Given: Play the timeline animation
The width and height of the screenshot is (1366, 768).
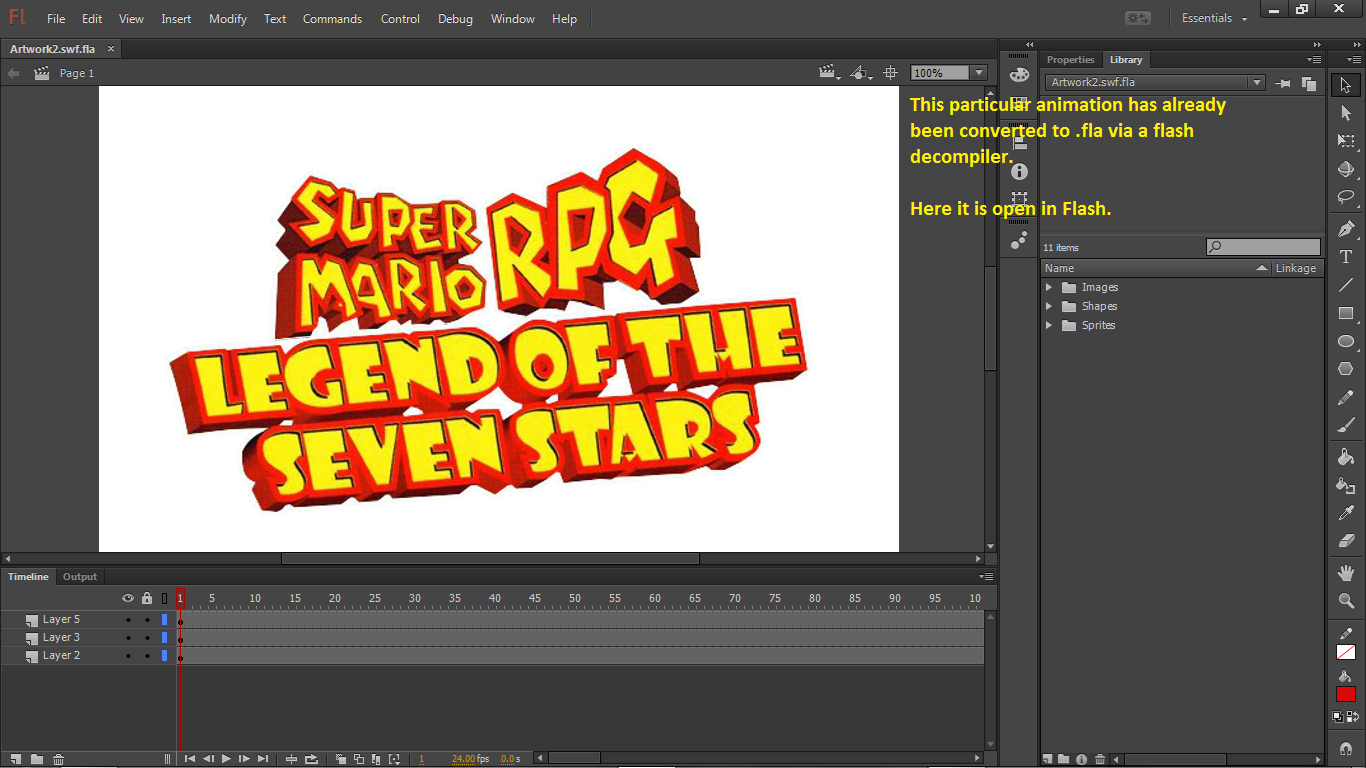Looking at the screenshot, I should [x=226, y=759].
